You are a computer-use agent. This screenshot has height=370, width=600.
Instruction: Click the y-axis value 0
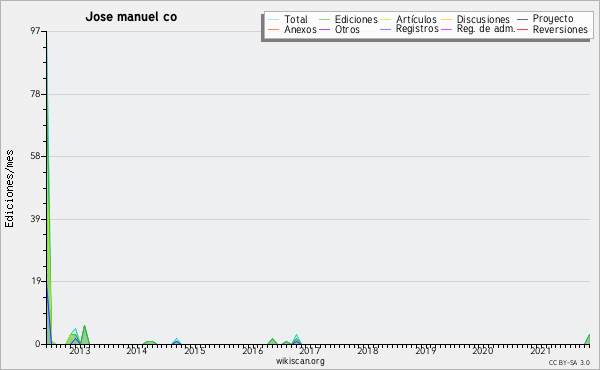pyautogui.click(x=38, y=344)
